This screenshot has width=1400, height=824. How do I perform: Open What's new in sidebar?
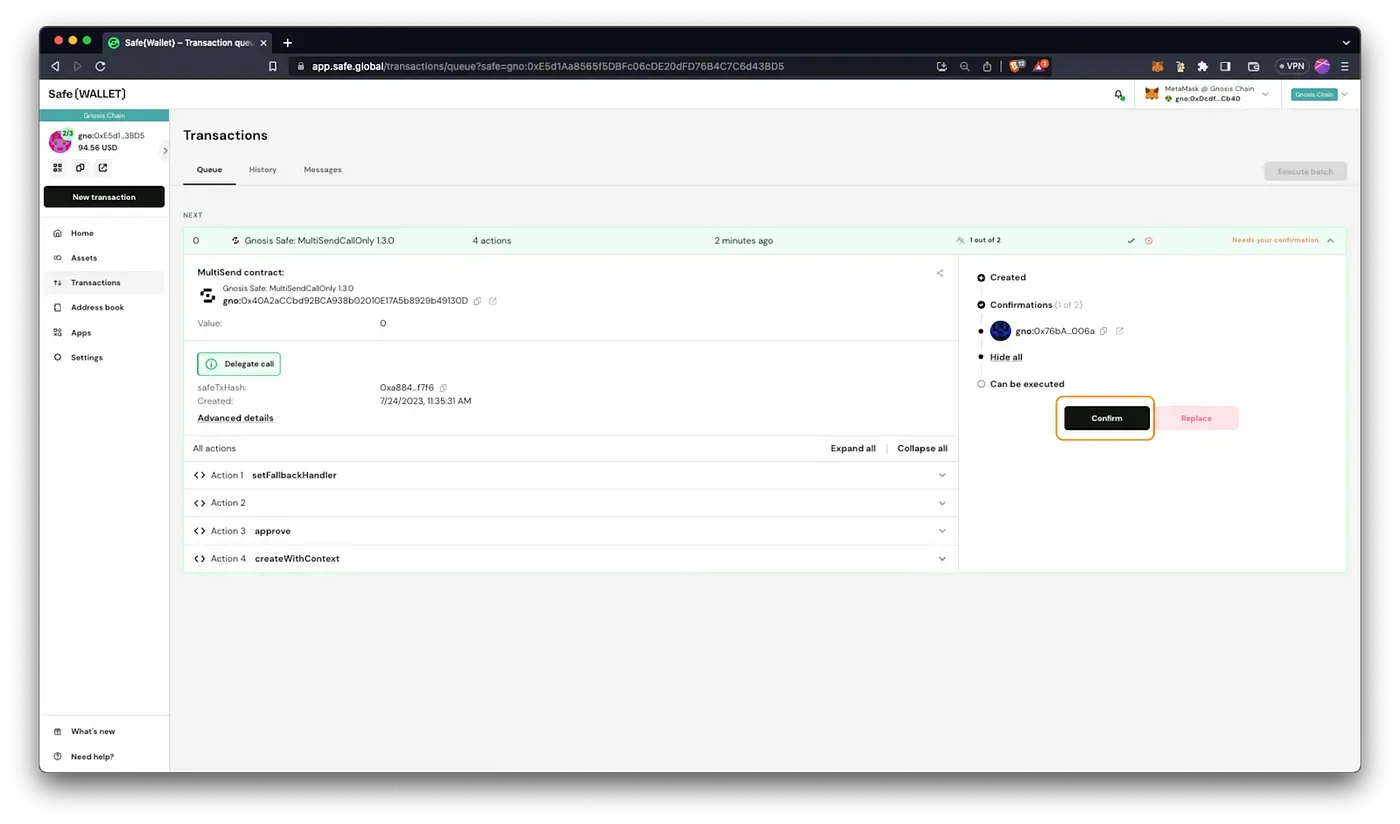tap(104, 732)
